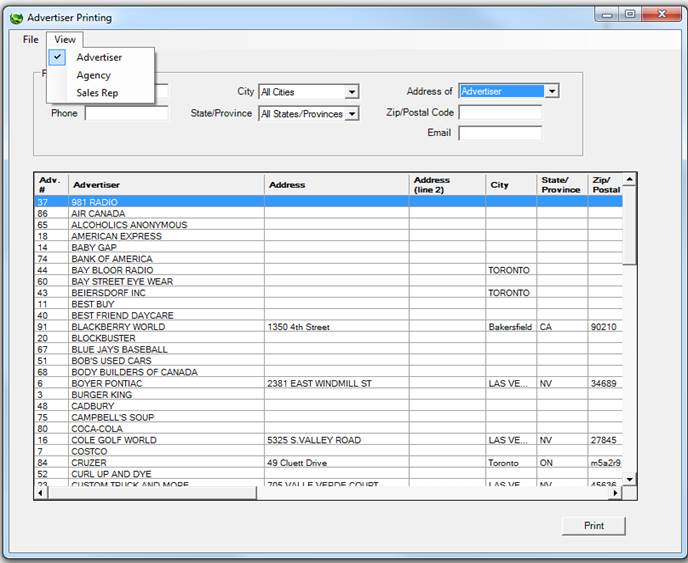688x563 pixels.
Task: Click the Advertiser Printing app icon in title bar
Action: point(15,18)
